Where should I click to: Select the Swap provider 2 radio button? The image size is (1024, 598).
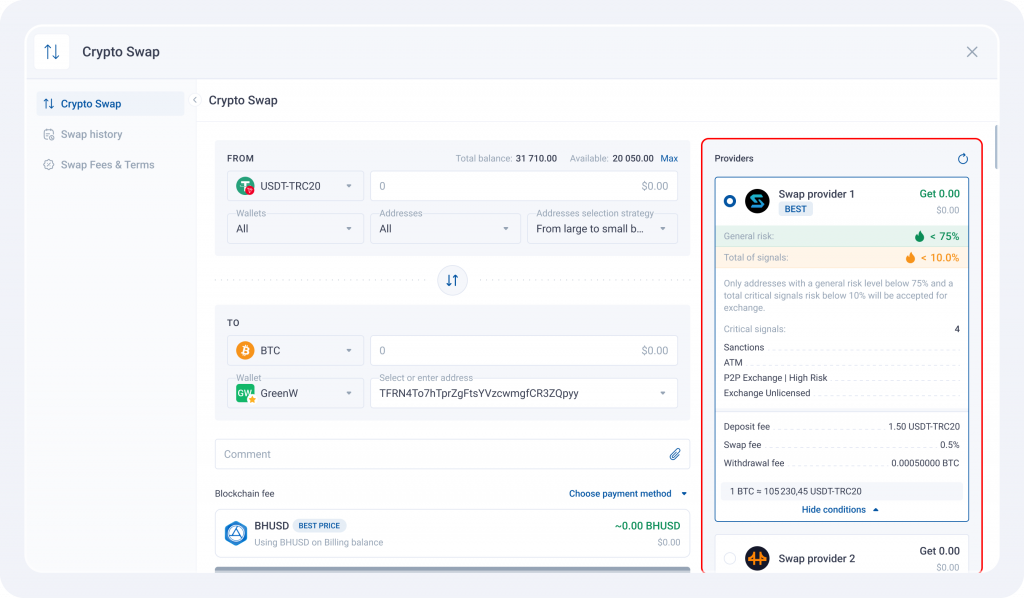click(730, 558)
